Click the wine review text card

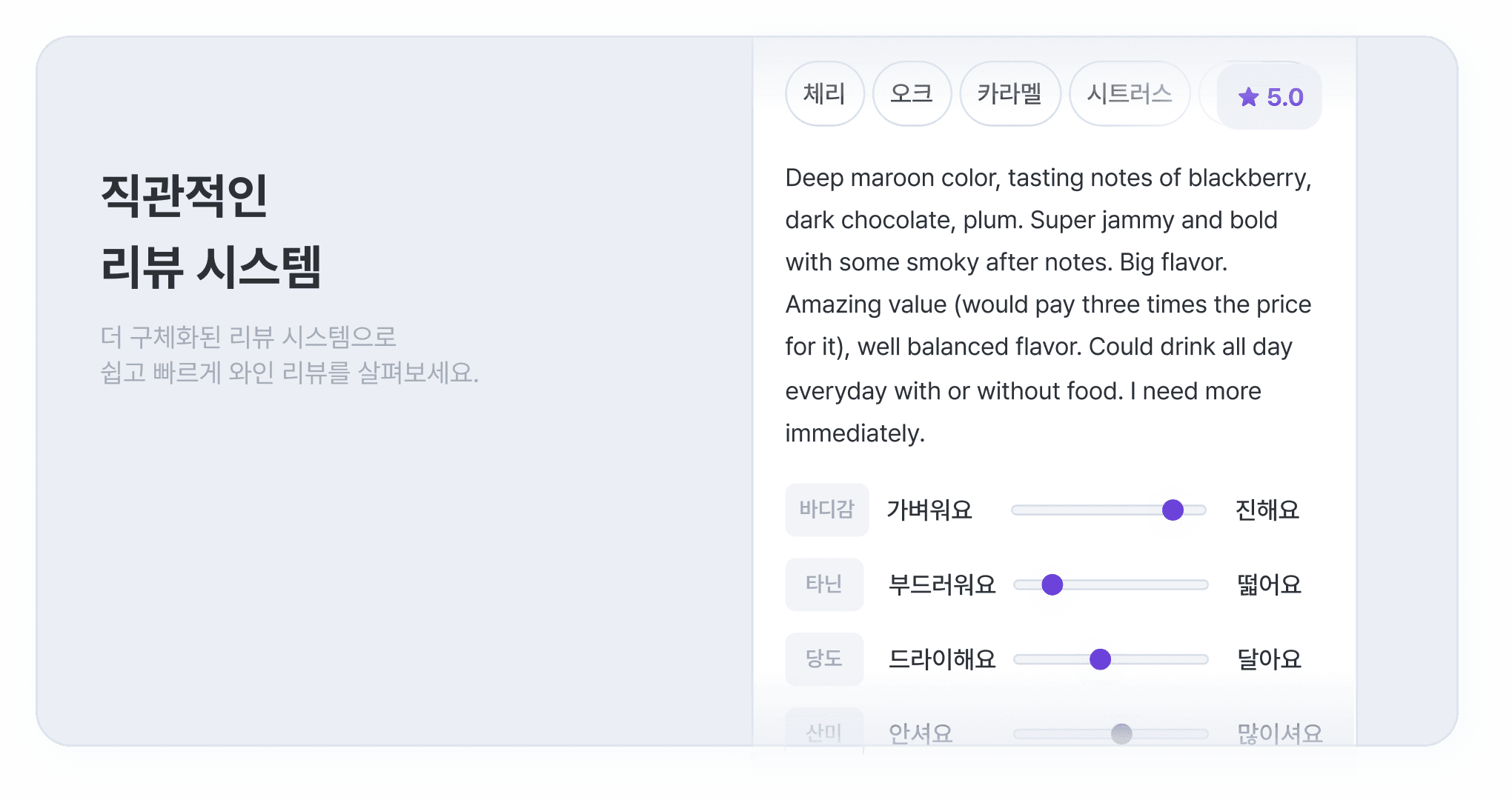point(1047,305)
